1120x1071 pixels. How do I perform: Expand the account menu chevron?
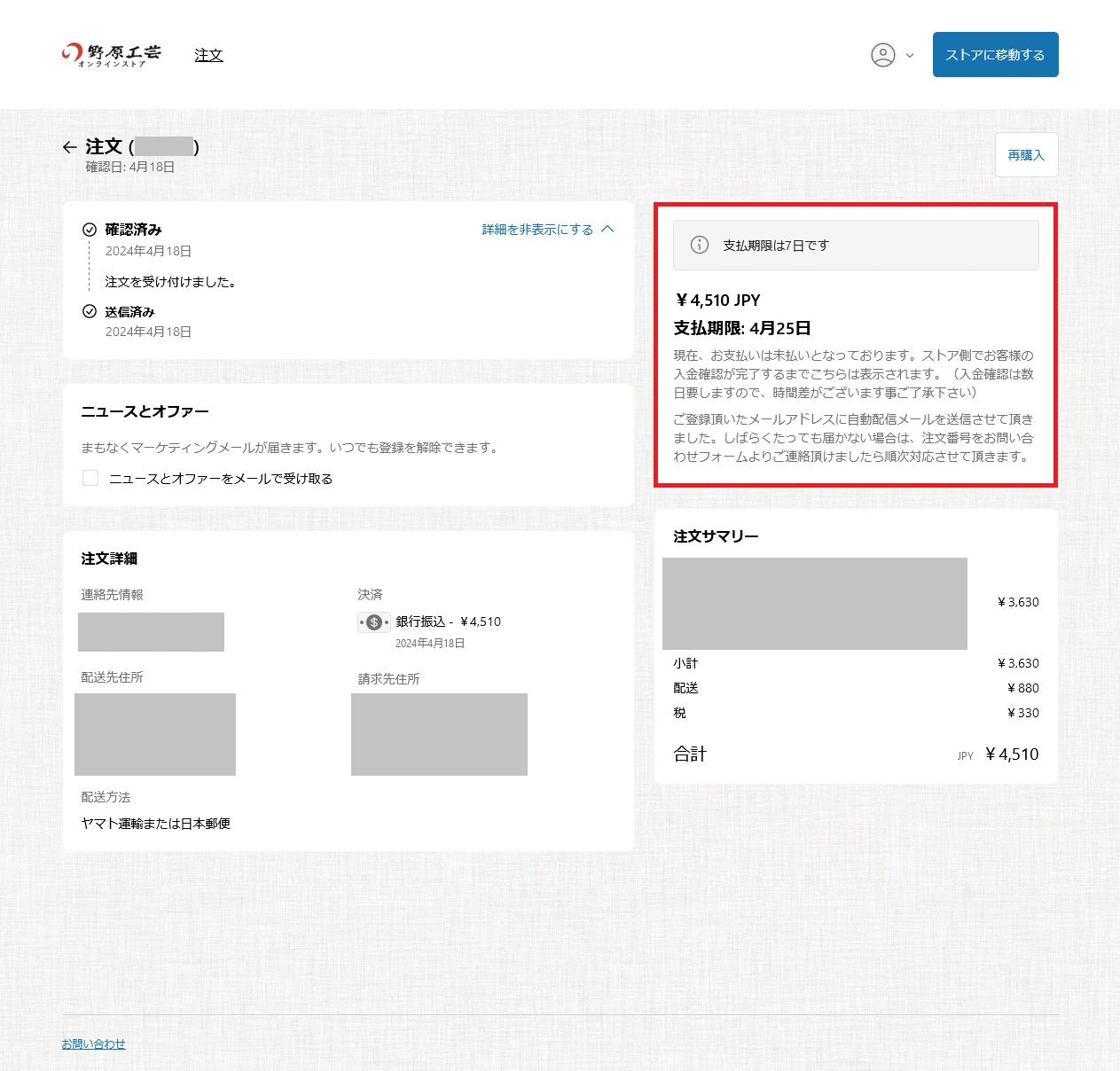click(910, 56)
